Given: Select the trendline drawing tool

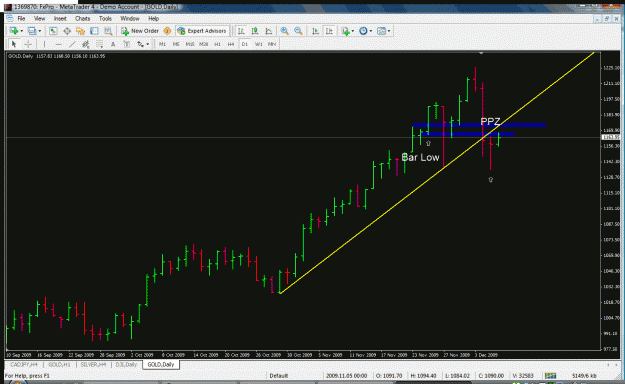Looking at the screenshot, I should 72,44.
